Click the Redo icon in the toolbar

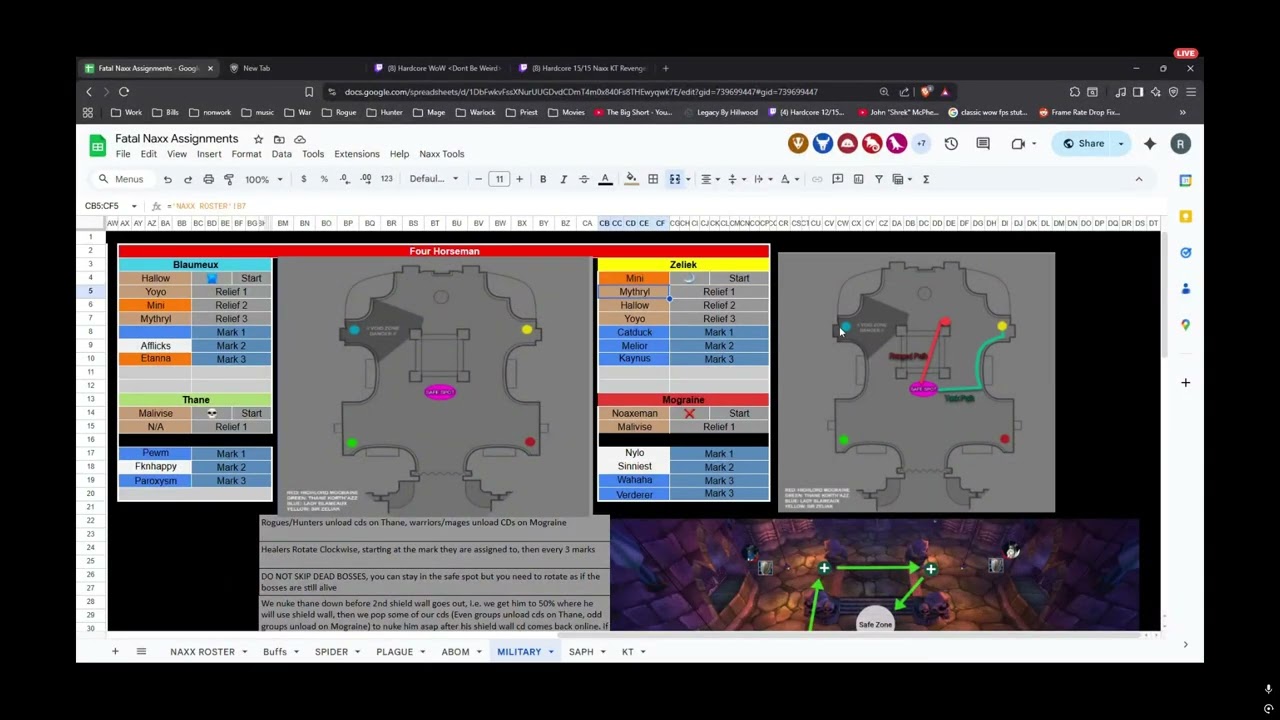[187, 179]
